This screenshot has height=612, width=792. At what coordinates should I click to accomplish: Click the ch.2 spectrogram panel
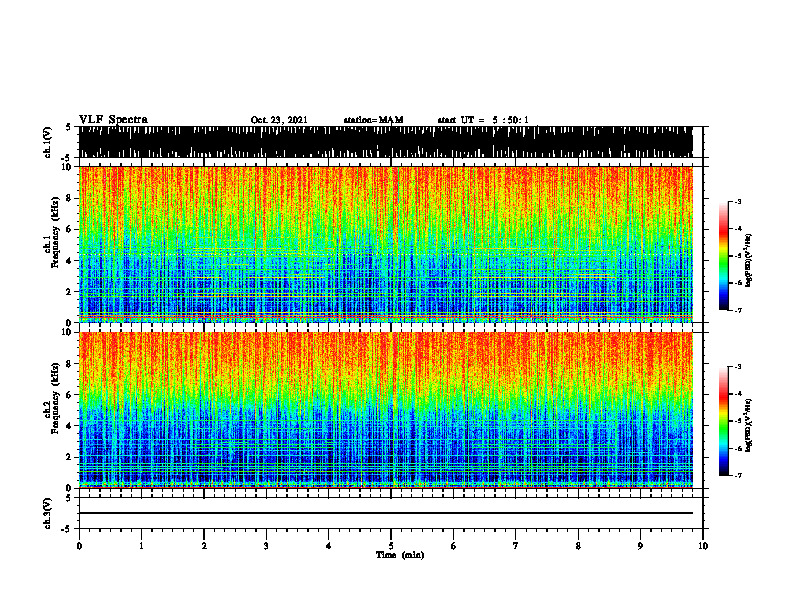pos(386,410)
